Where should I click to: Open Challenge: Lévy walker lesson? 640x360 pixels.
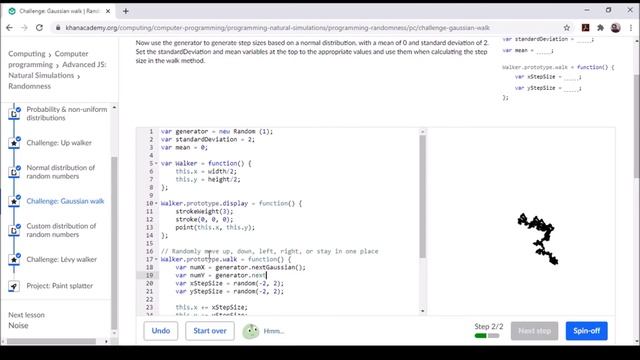[62, 260]
